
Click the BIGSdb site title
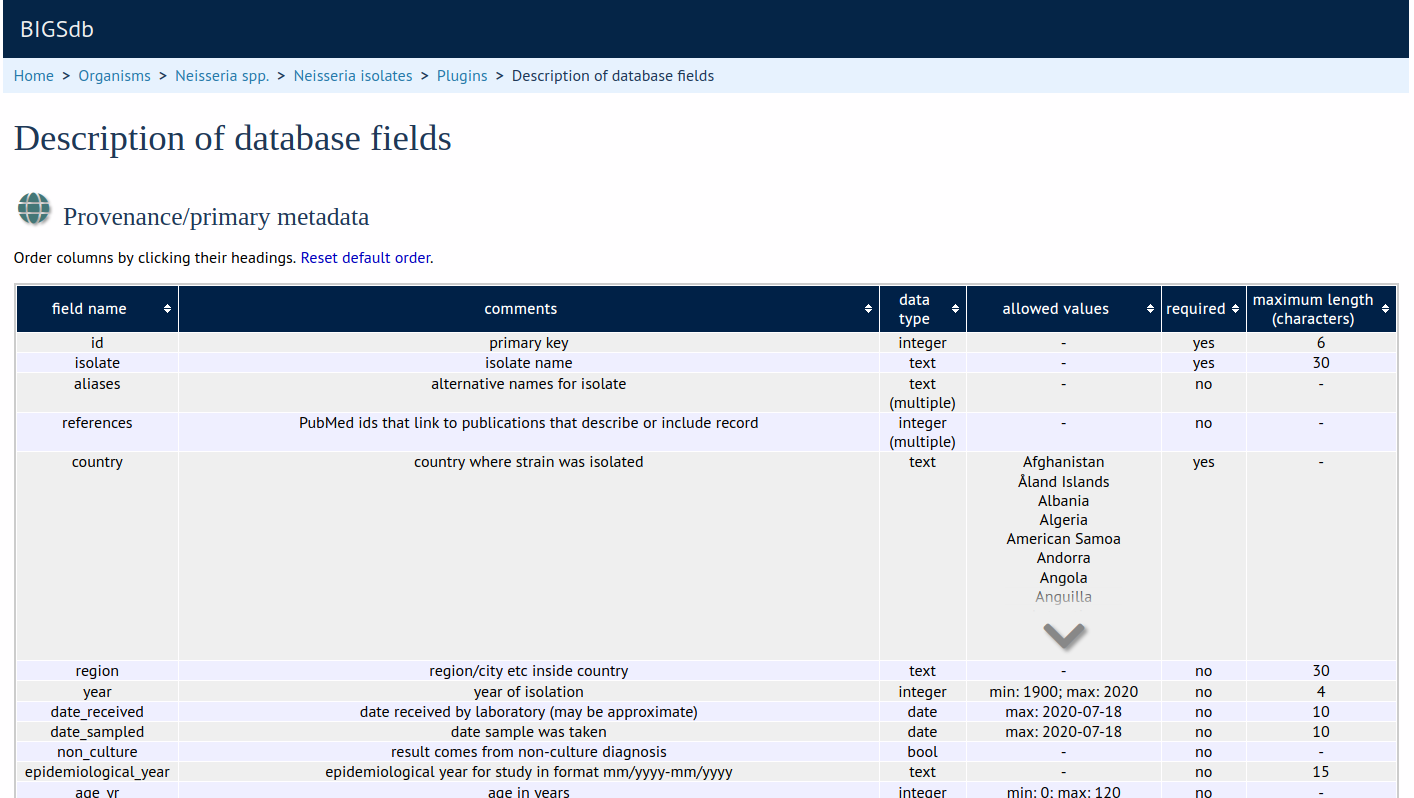click(x=57, y=29)
